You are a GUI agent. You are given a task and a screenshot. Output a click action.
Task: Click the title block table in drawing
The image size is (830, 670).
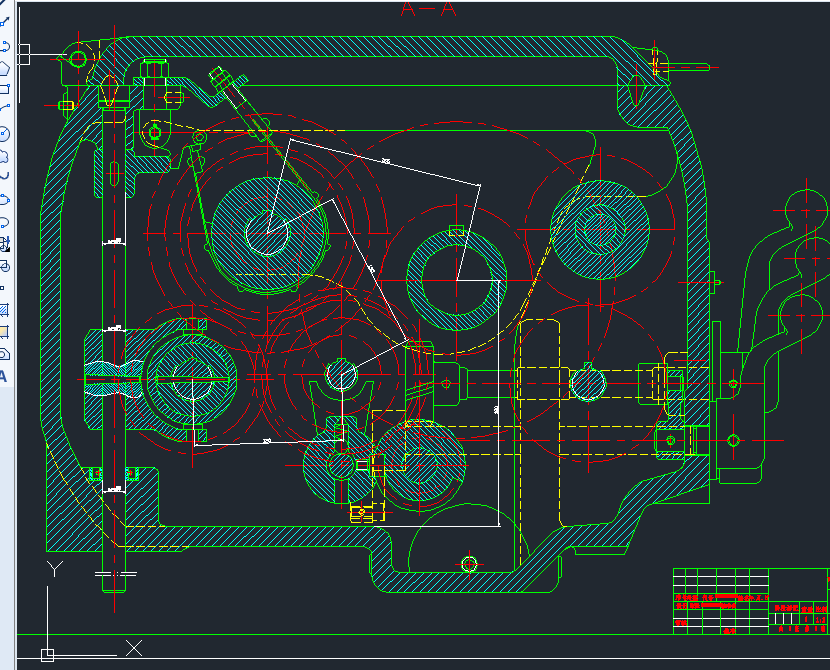coord(751,601)
